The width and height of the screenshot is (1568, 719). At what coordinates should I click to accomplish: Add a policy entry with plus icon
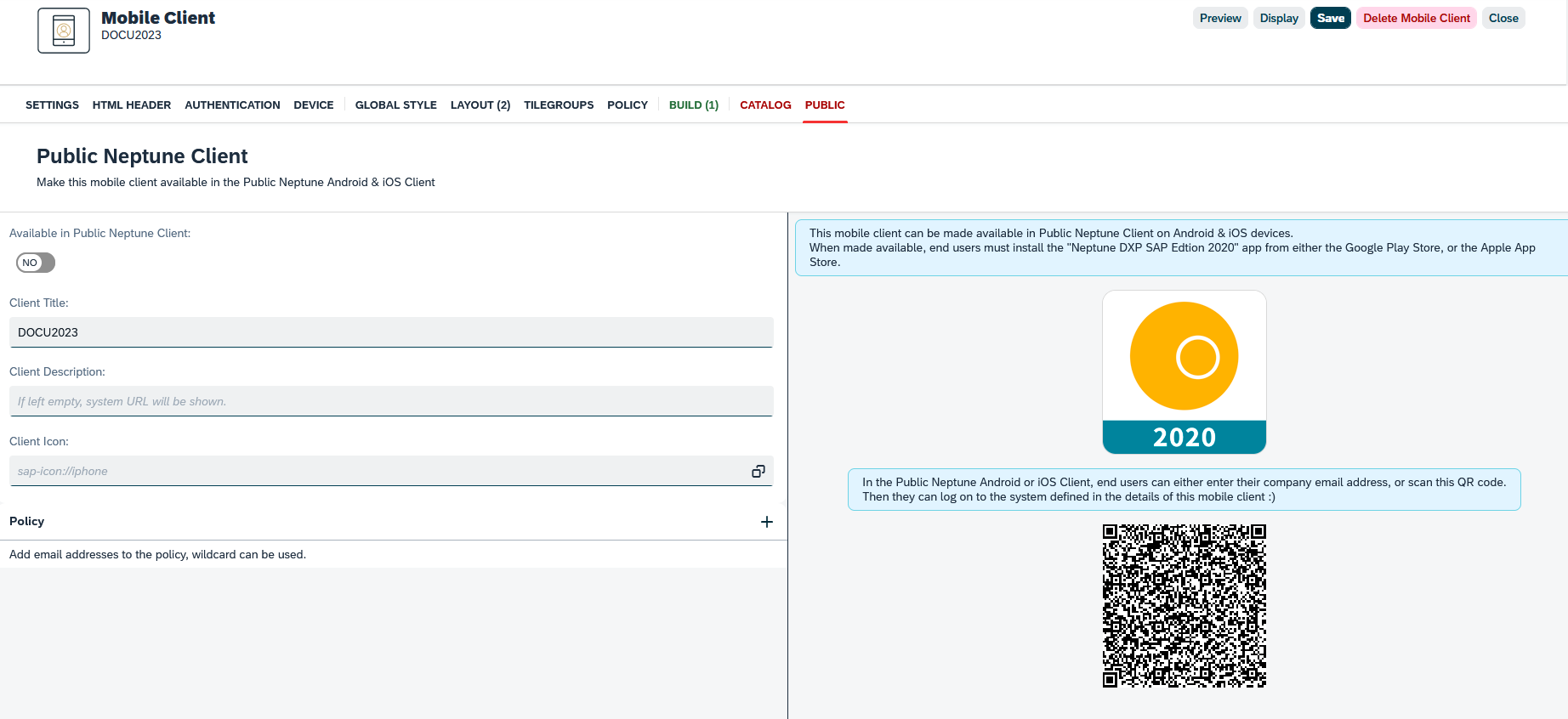coord(767,522)
